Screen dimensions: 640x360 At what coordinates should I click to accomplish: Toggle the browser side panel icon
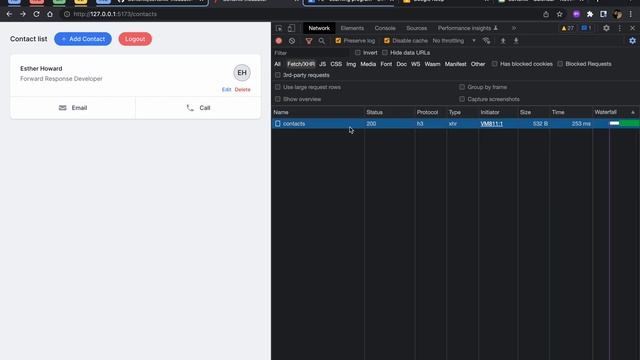coord(603,14)
